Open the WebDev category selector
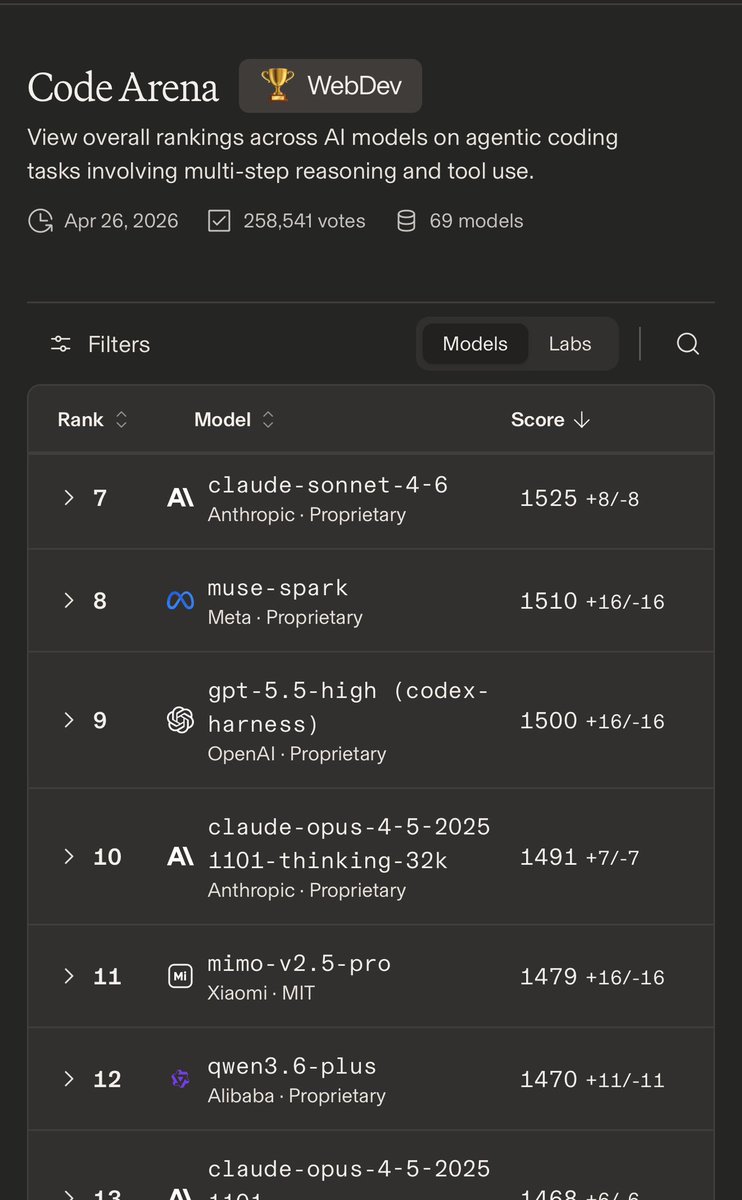The image size is (742, 1200). [330, 86]
